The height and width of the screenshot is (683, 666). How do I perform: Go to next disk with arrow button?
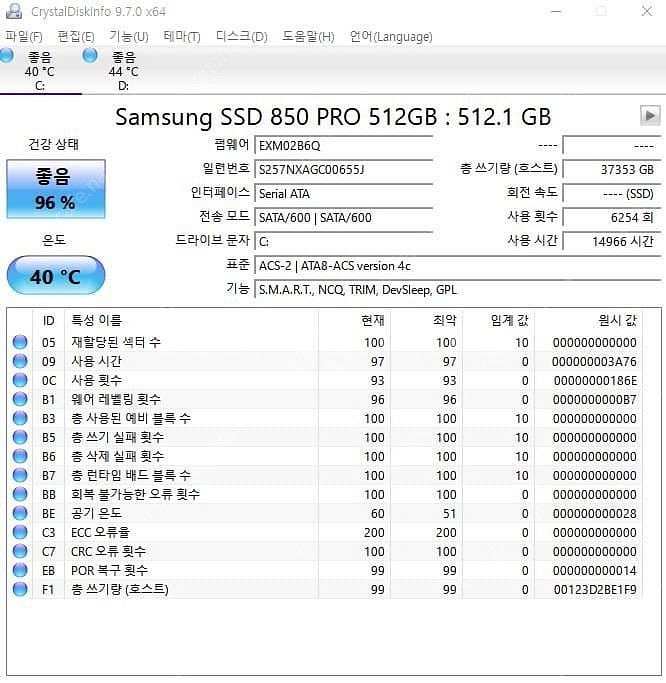[x=650, y=115]
